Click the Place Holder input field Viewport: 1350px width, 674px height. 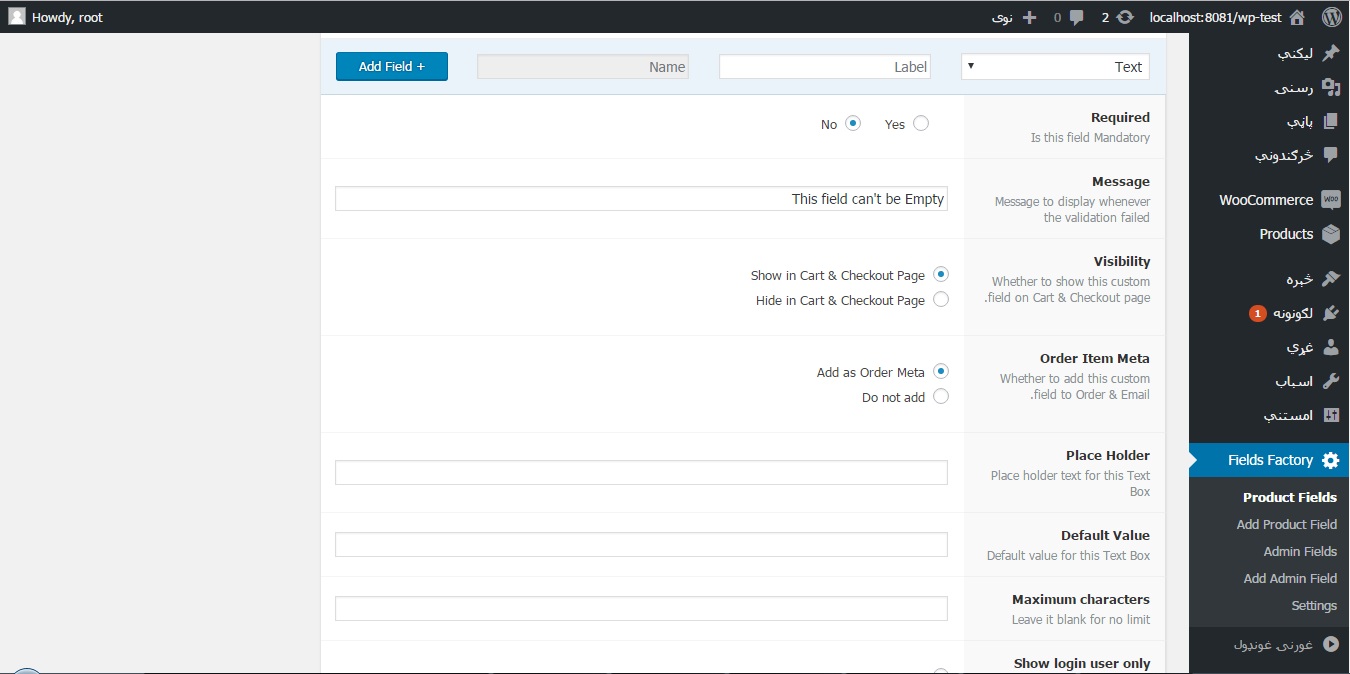(641, 472)
